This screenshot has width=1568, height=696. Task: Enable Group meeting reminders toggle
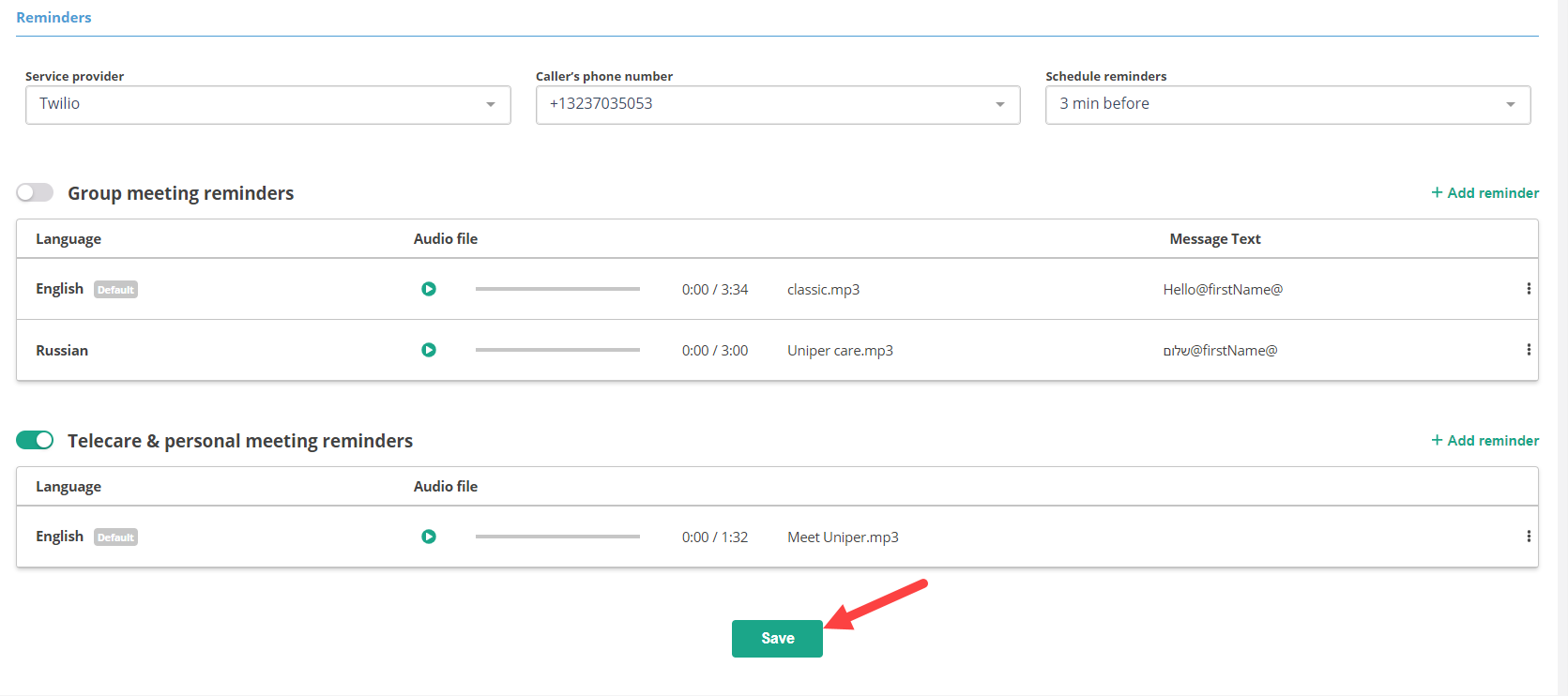[x=35, y=192]
